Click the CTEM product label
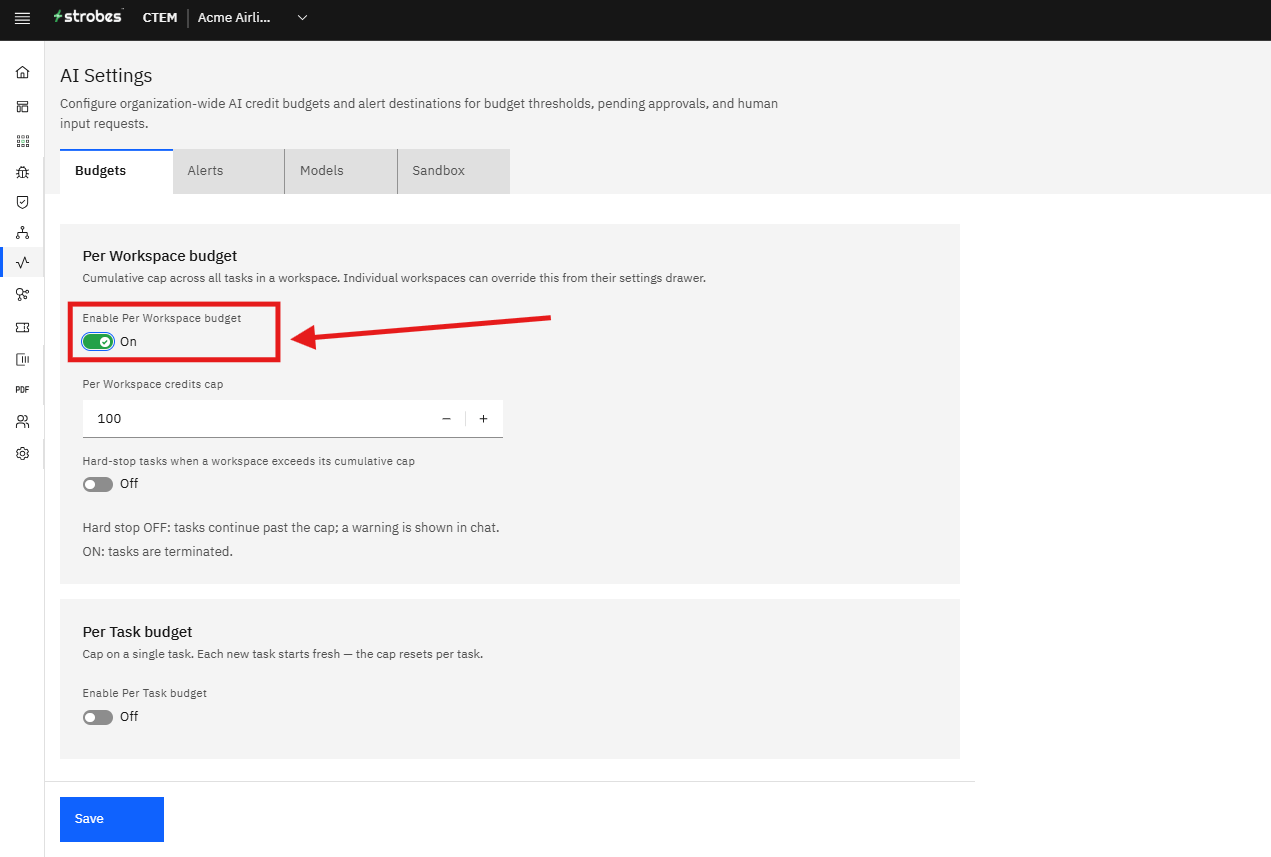This screenshot has width=1271, height=857. point(160,18)
